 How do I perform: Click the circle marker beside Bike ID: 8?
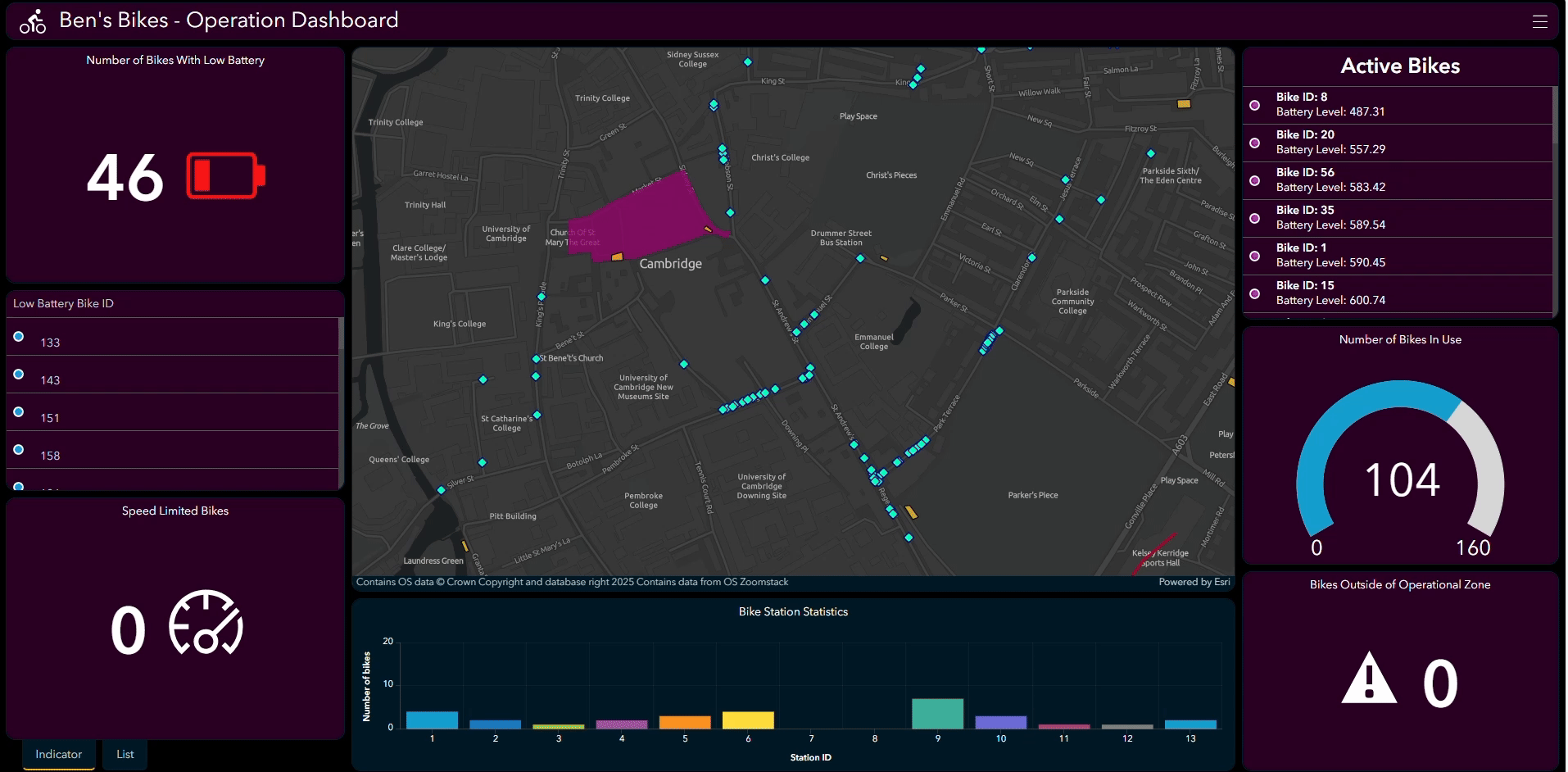click(1254, 105)
